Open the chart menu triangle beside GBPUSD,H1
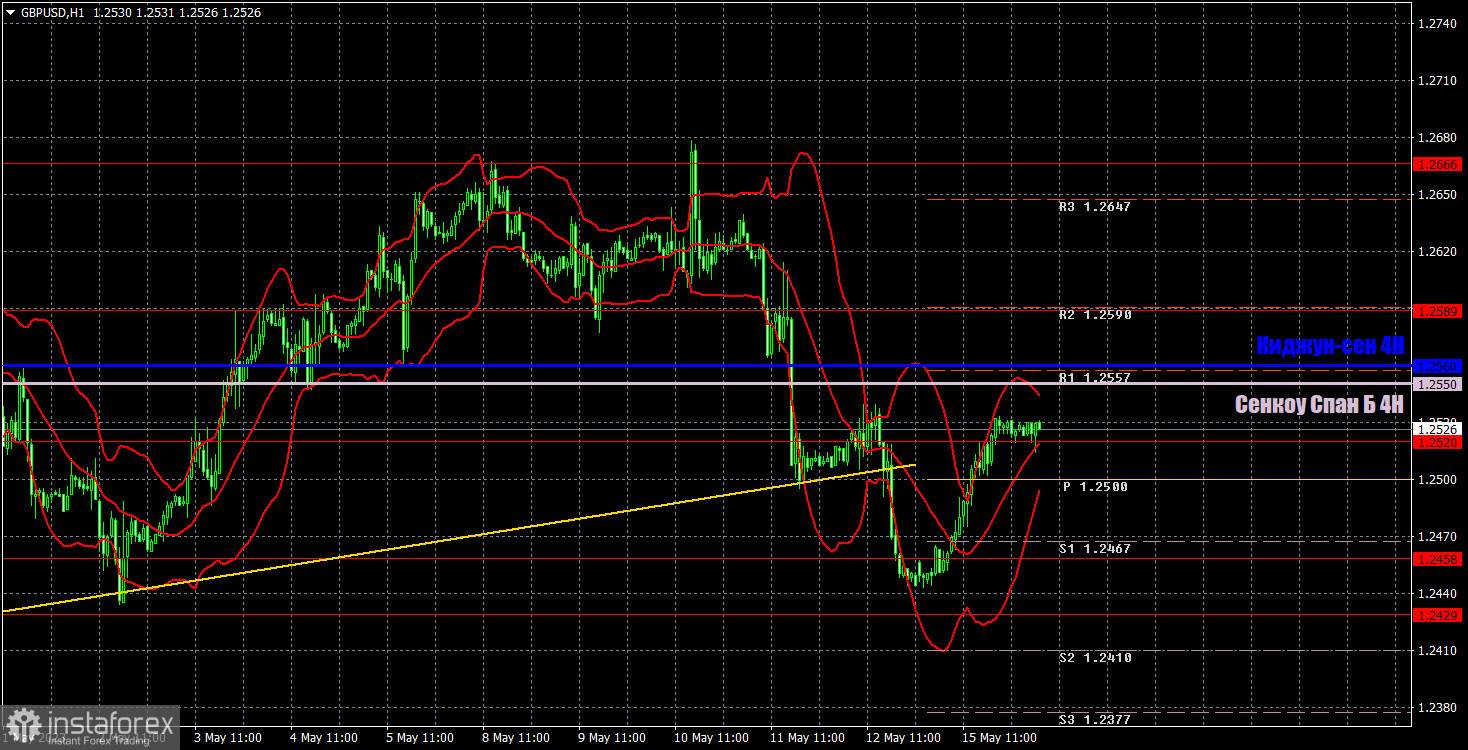 (10, 12)
